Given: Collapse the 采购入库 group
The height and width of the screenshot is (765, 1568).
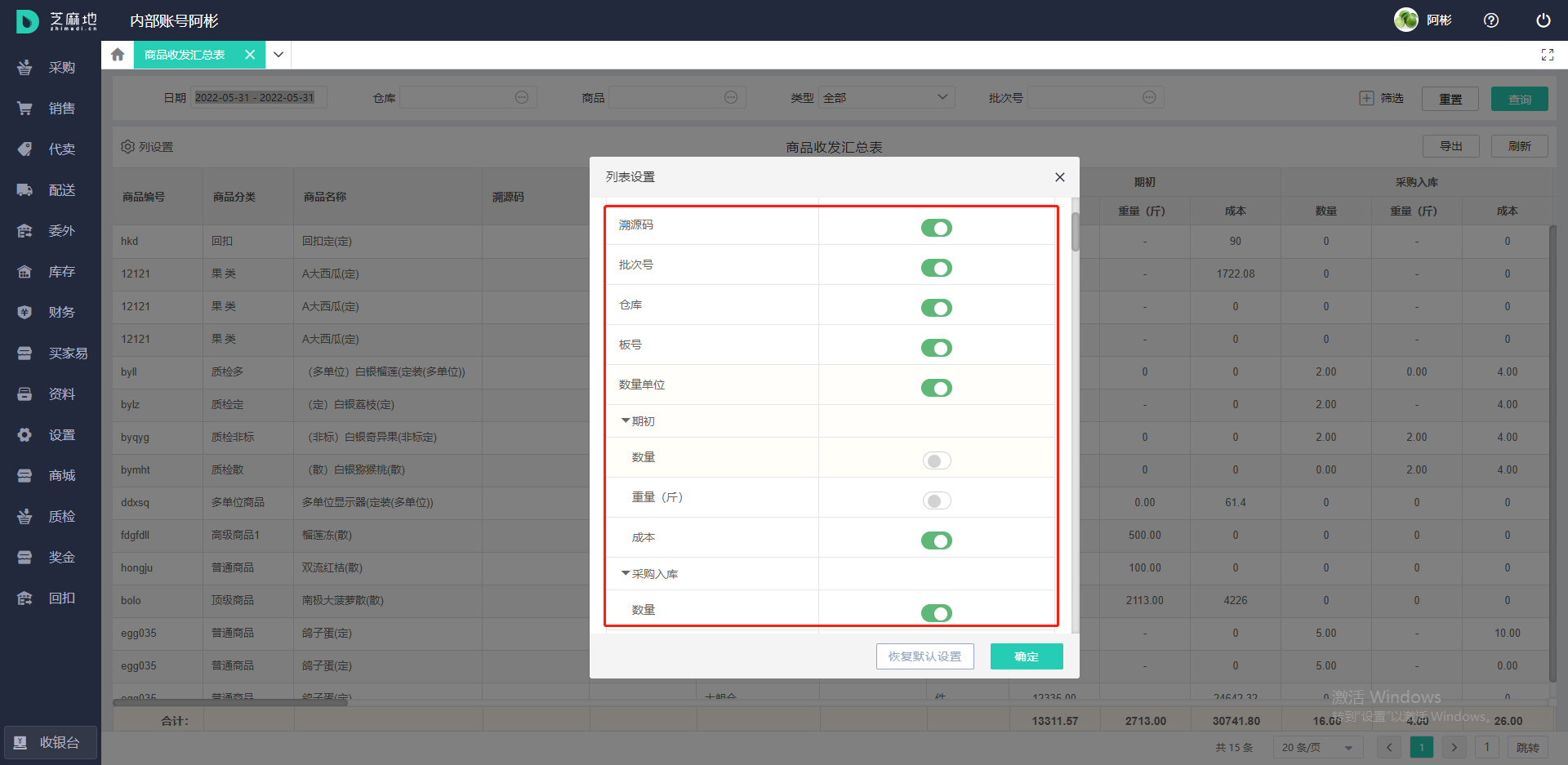Looking at the screenshot, I should pos(626,574).
